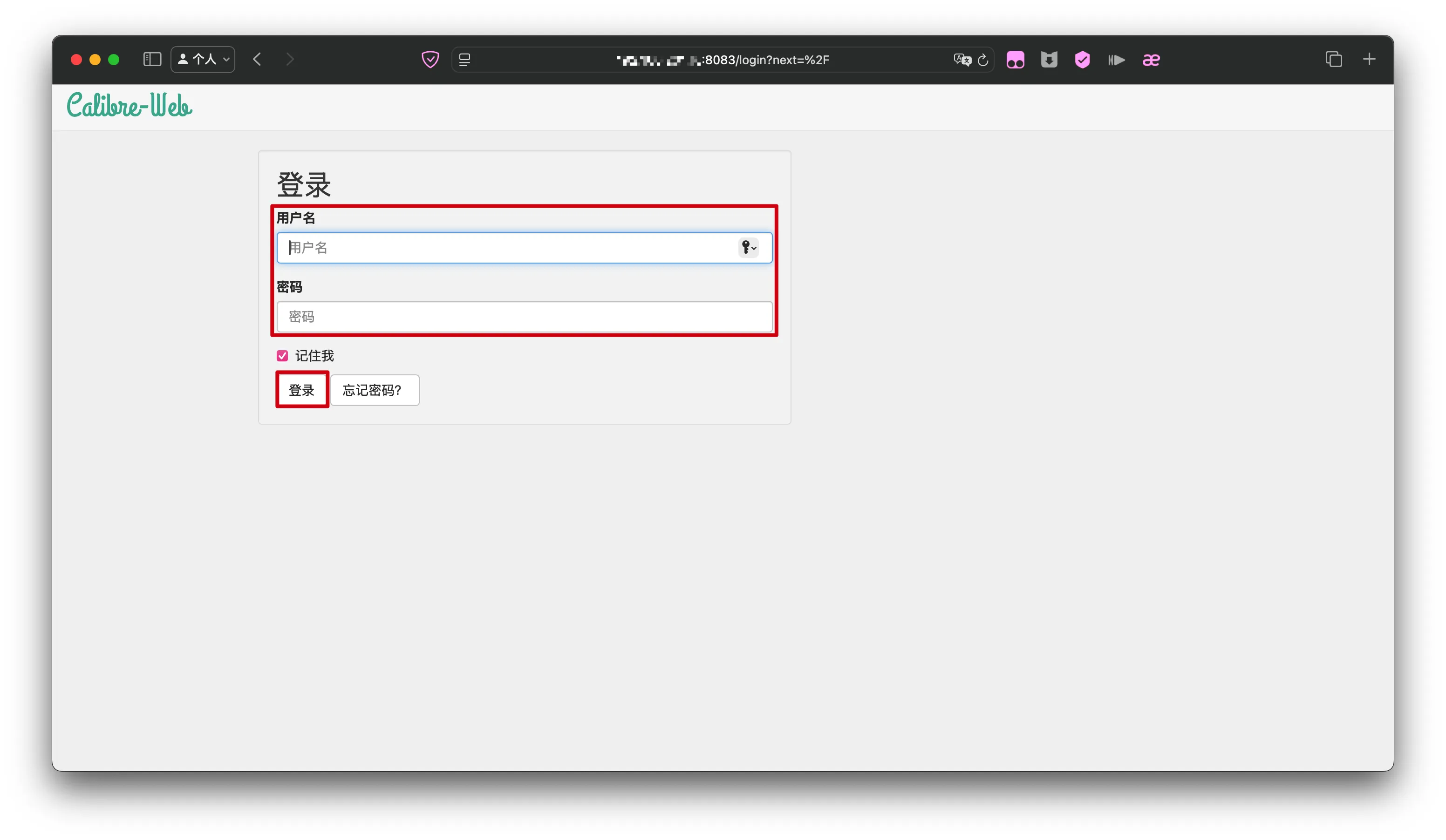Open the purple checkmark shield extension
Screen dimensions: 1446x840
point(1082,60)
